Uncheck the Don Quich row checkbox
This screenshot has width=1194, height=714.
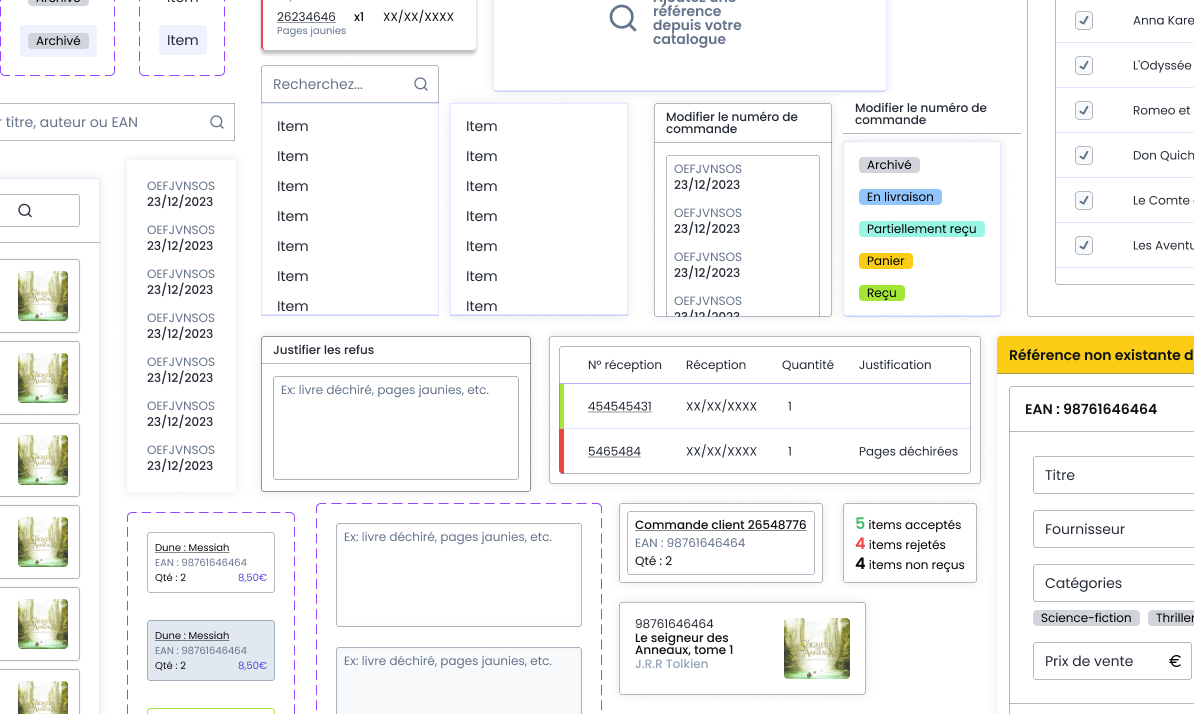pos(1083,155)
